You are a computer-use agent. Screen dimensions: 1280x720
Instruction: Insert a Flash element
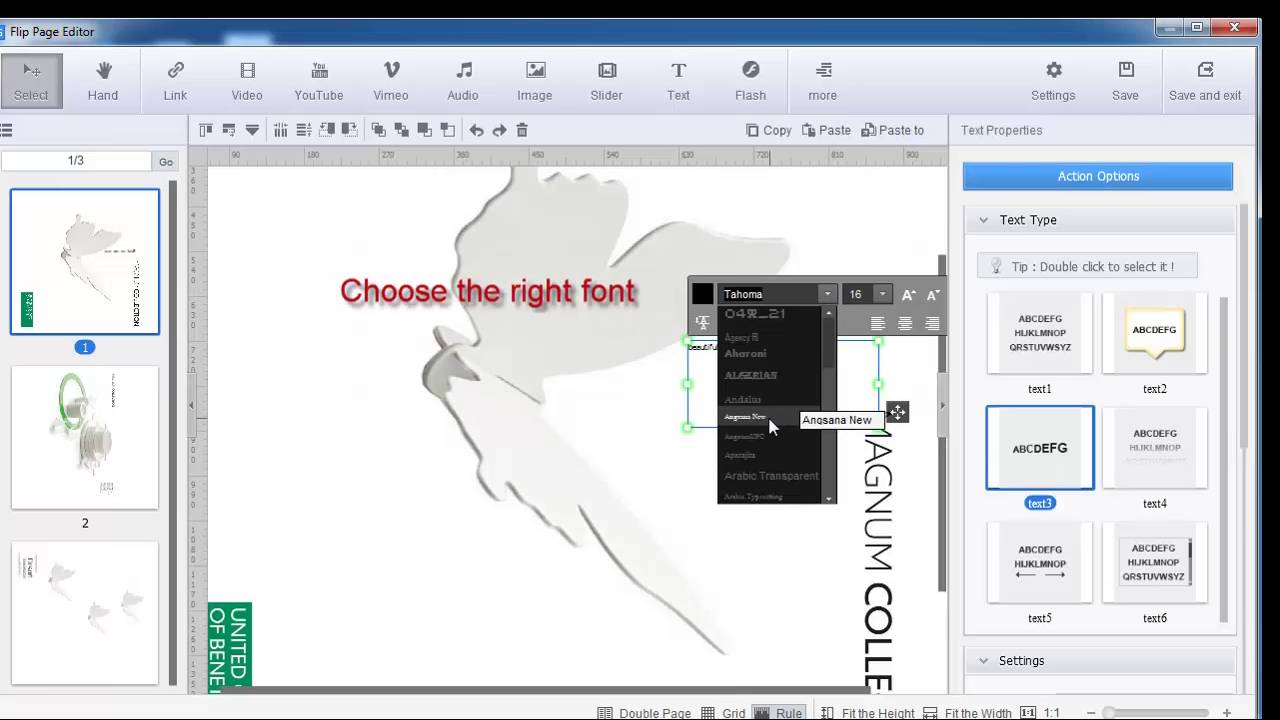[x=751, y=81]
